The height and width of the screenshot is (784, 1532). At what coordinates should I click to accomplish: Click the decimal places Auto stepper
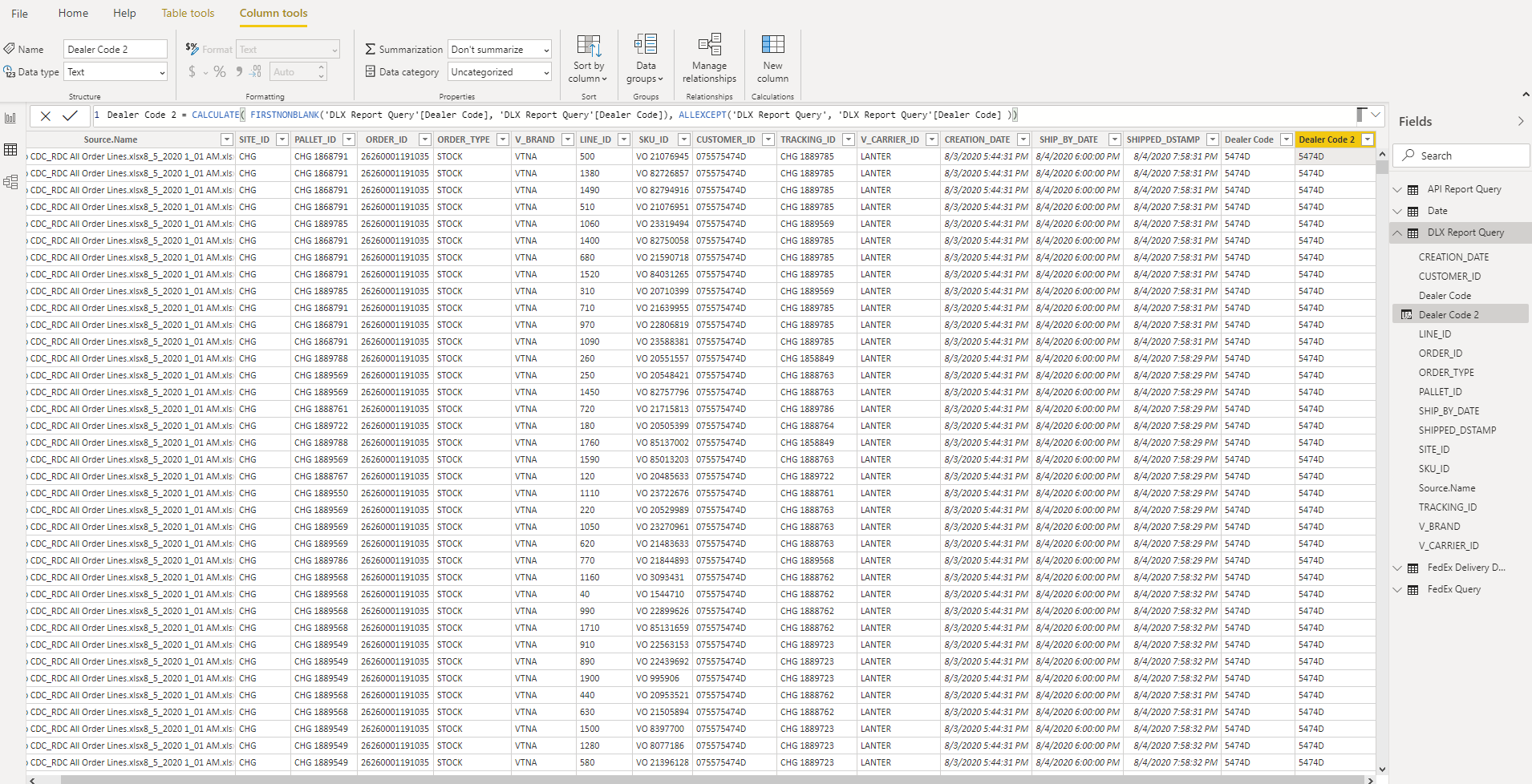322,72
